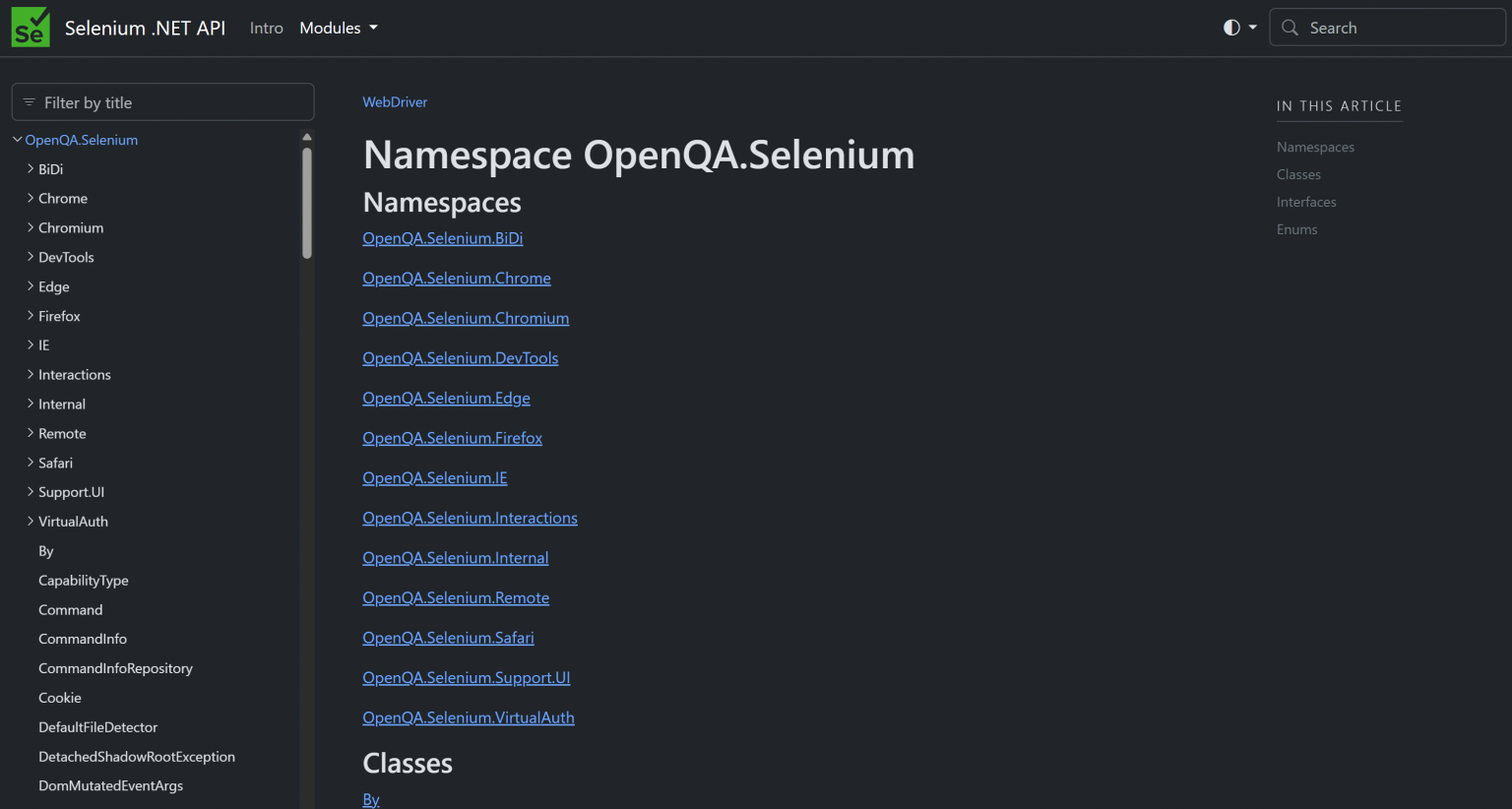Open the OpenQA.Selenium.Chromium namespace link
The height and width of the screenshot is (809, 1512).
(466, 318)
